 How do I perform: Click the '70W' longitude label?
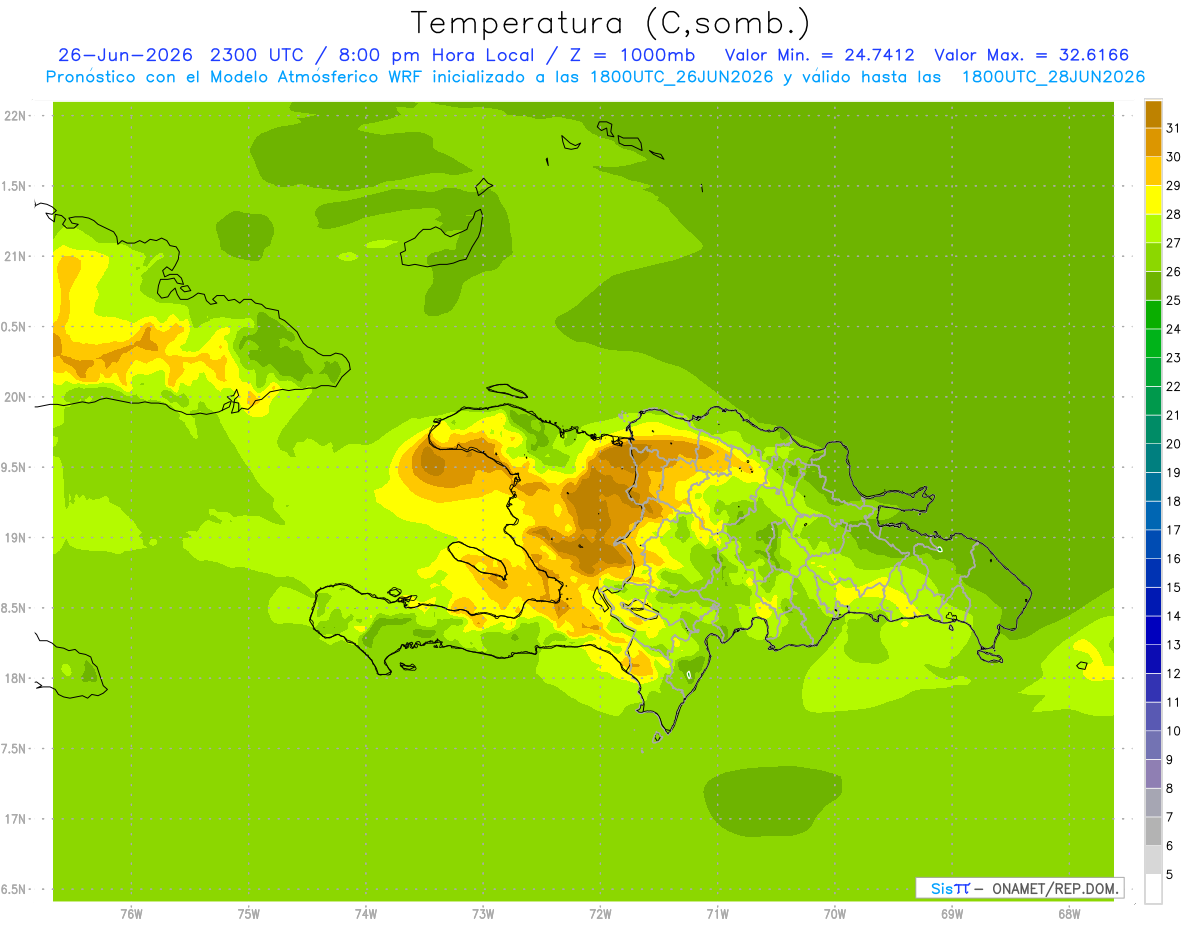coord(835,913)
